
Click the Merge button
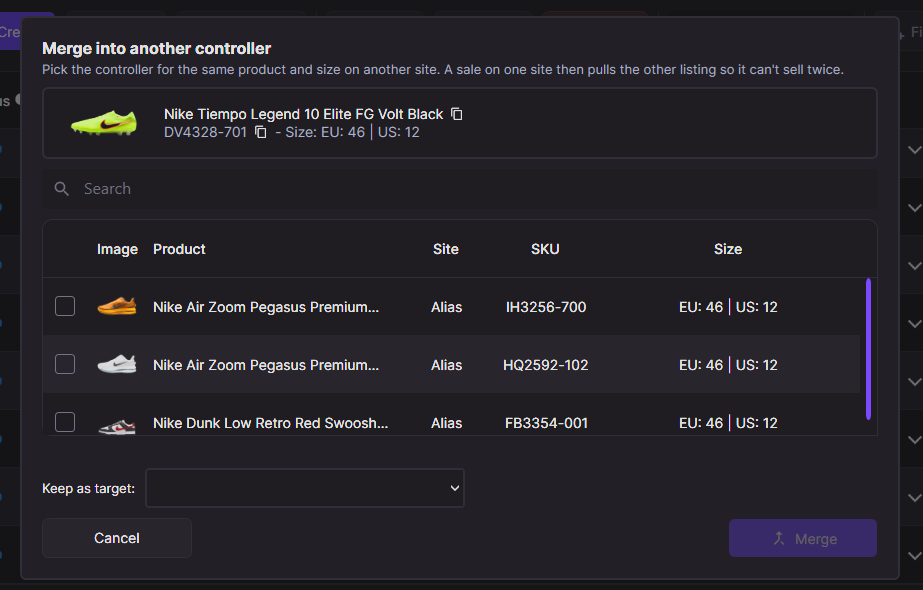803,538
